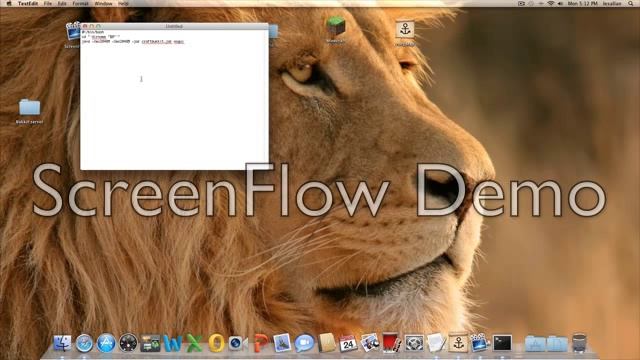
Task: Open the App Store Dock icon
Action: click(106, 343)
